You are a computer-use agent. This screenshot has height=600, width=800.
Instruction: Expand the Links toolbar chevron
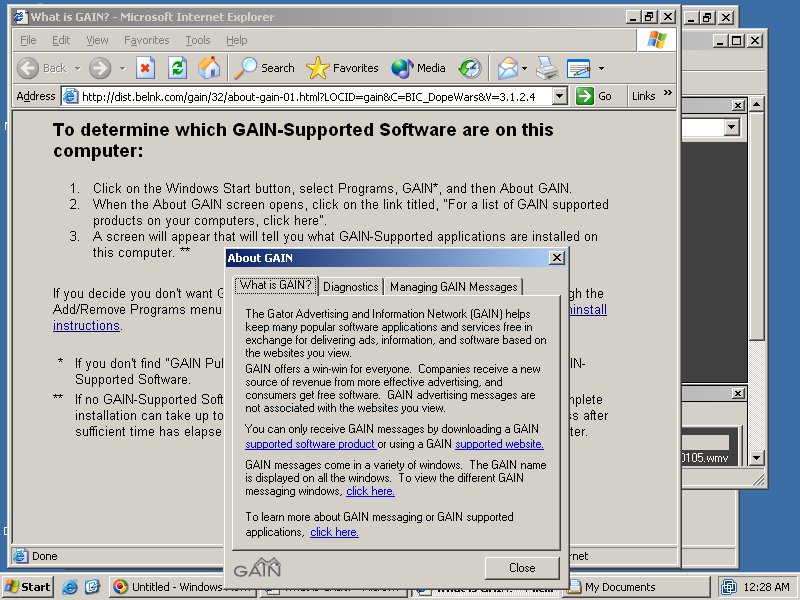point(668,93)
